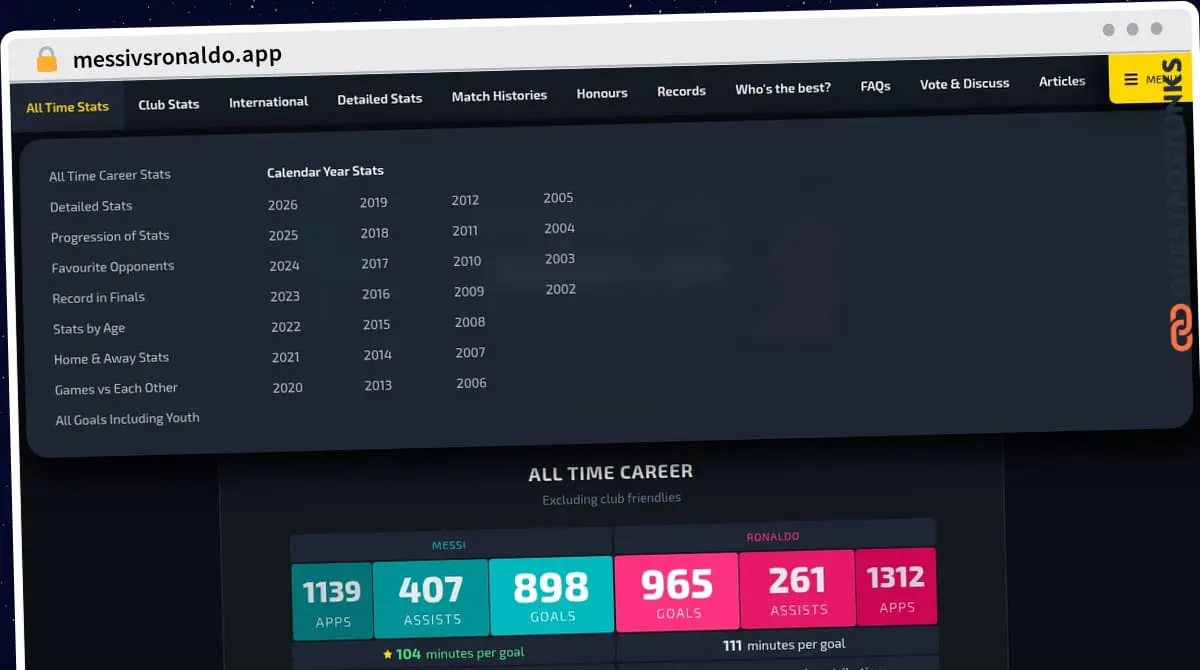Click the ALL TIME CAREER heading
The width and height of the screenshot is (1200, 670).
pyautogui.click(x=610, y=473)
